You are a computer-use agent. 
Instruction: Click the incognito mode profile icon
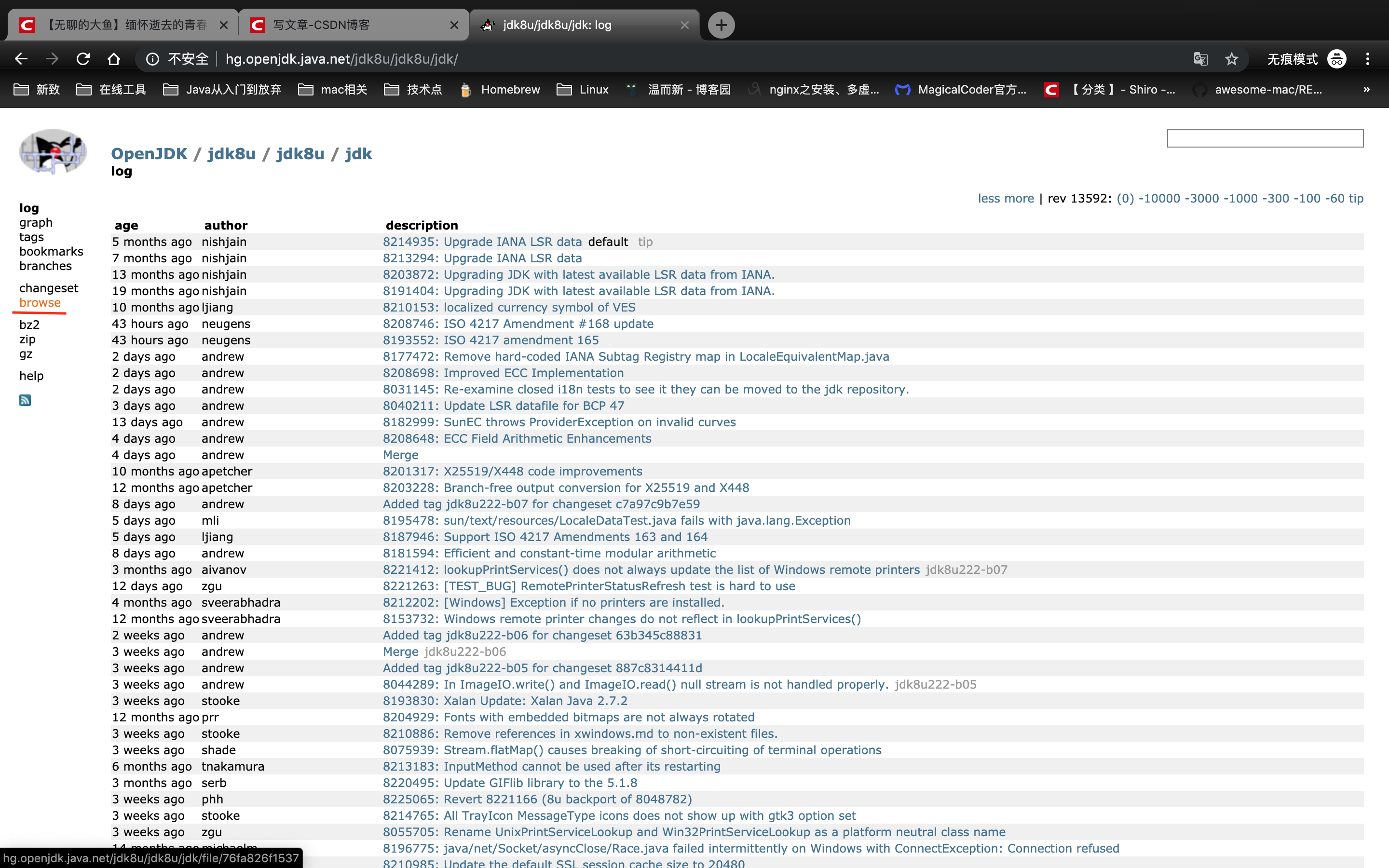point(1337,58)
